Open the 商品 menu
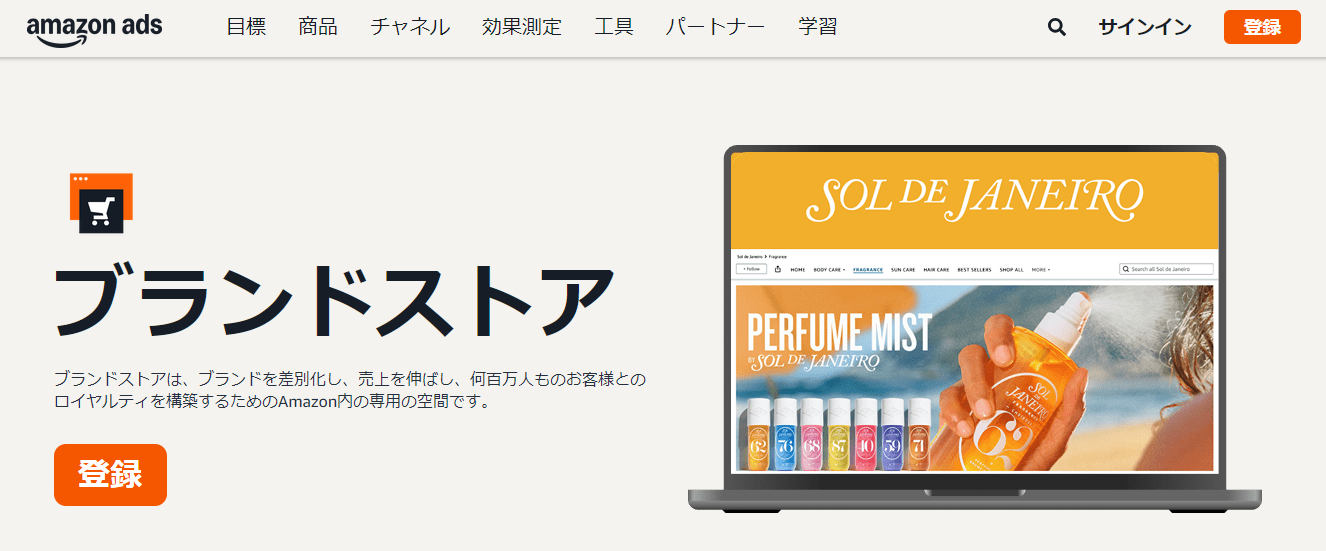 tap(318, 27)
